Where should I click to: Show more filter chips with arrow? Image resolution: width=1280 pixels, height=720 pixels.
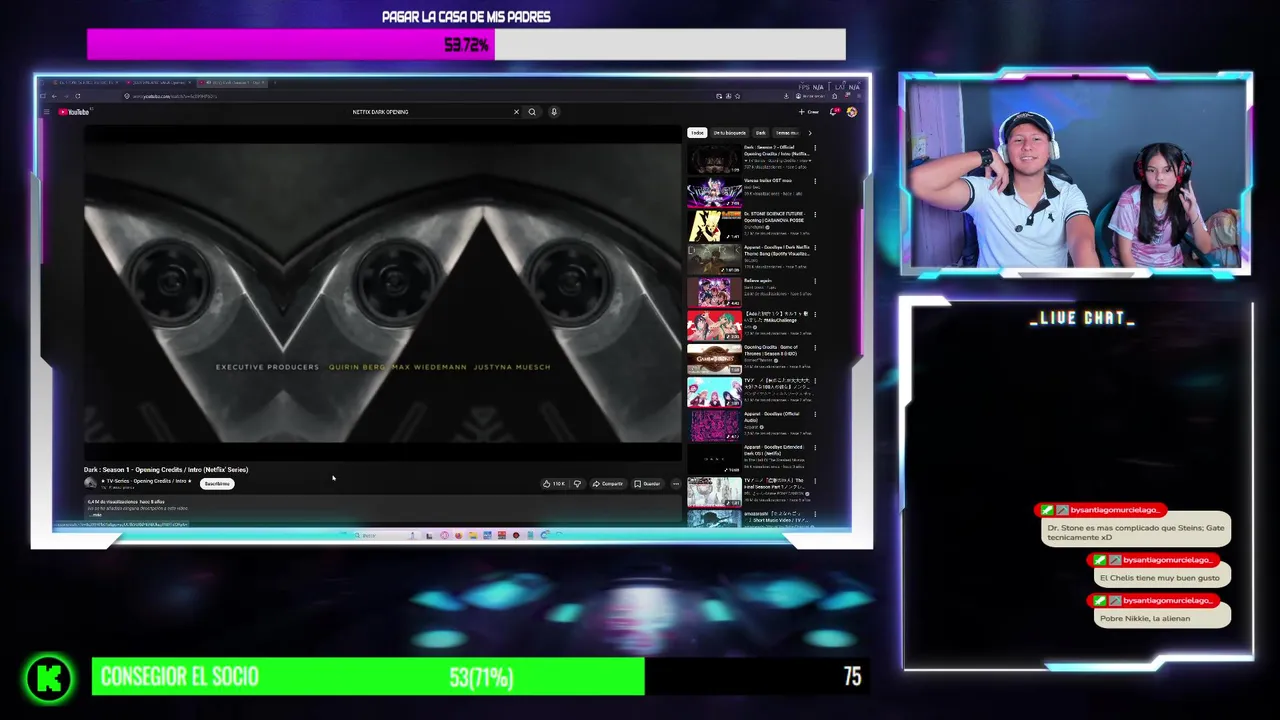point(809,132)
